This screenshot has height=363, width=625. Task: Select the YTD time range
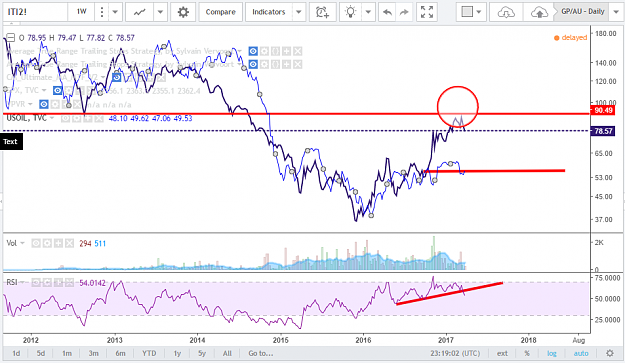point(149,353)
